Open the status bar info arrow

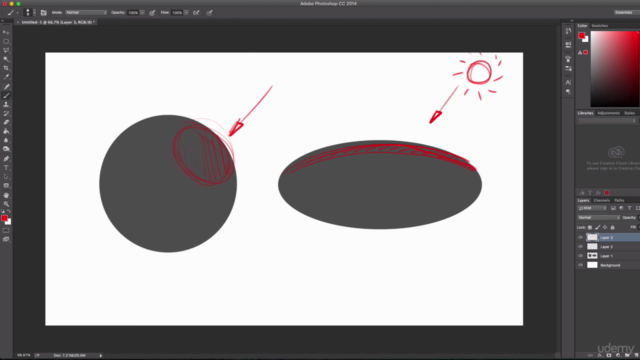100,356
